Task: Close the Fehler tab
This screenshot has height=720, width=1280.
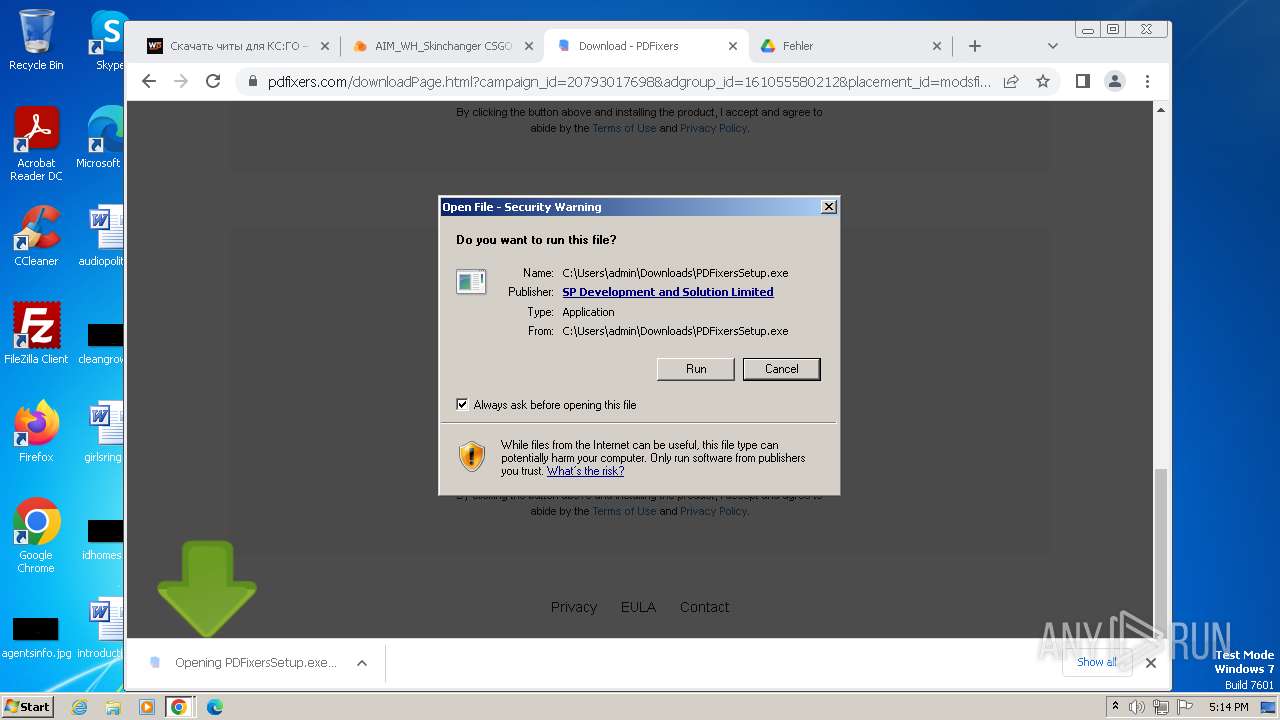Action: [x=937, y=46]
